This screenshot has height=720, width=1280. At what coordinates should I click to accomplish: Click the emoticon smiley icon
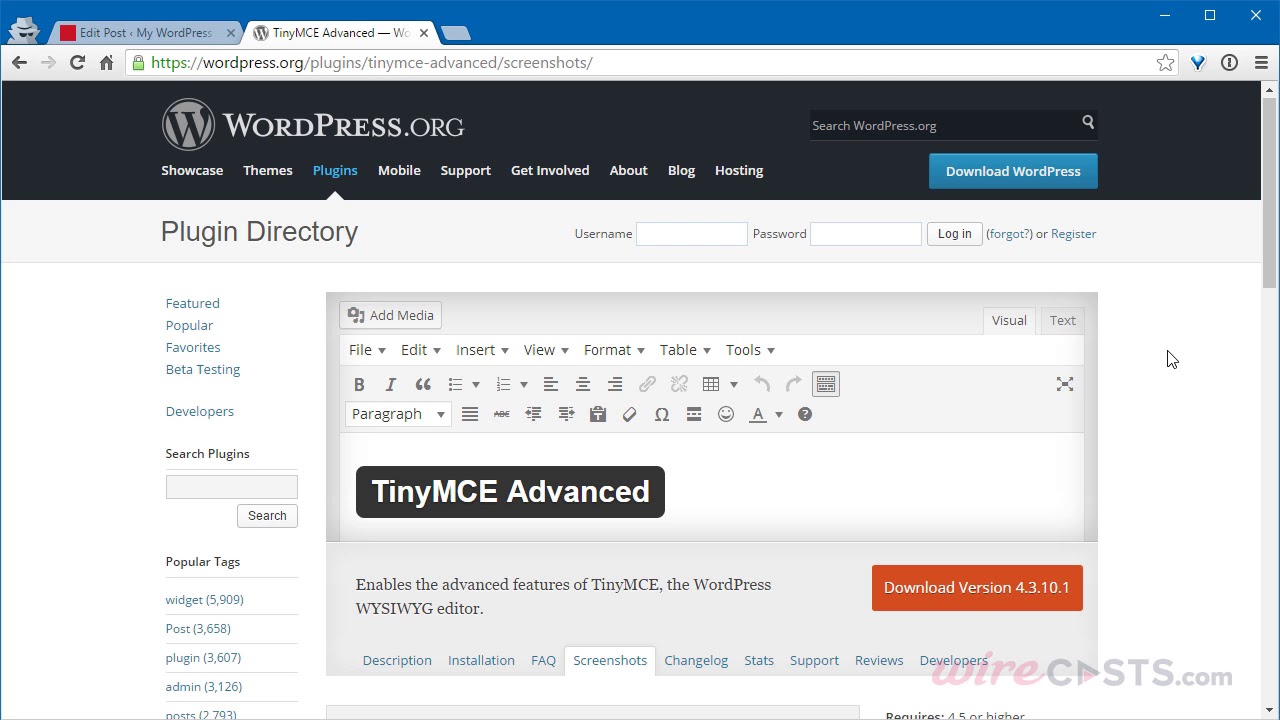click(x=726, y=414)
